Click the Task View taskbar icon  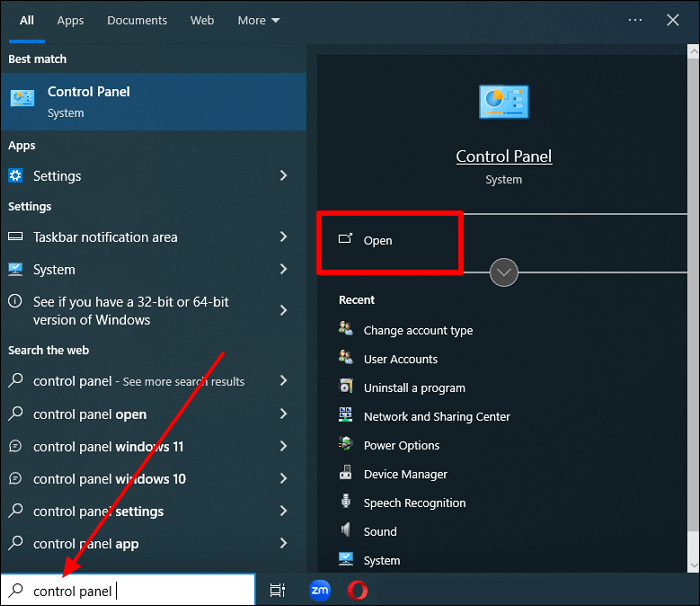pos(278,590)
